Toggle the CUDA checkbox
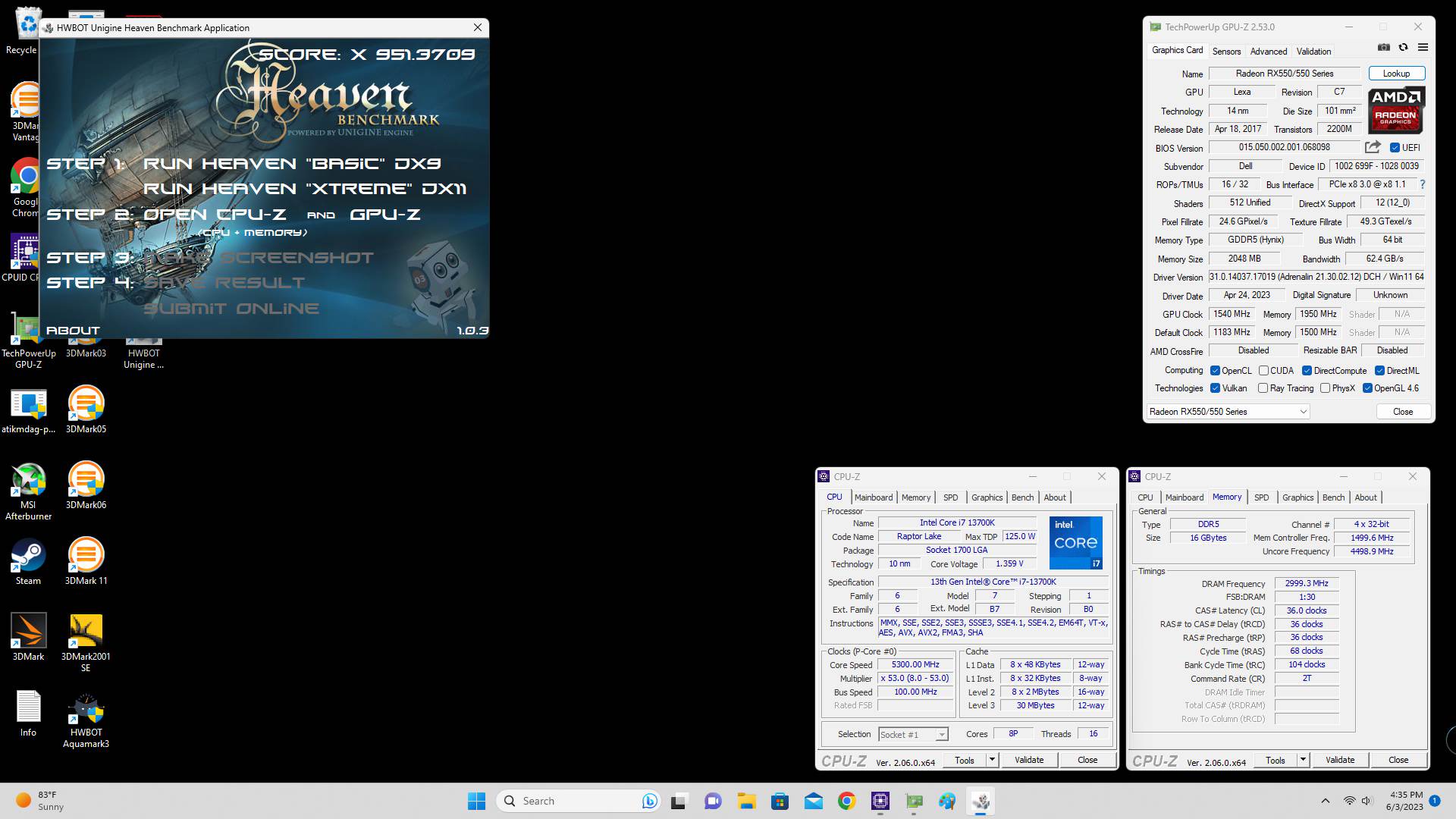 (1263, 371)
